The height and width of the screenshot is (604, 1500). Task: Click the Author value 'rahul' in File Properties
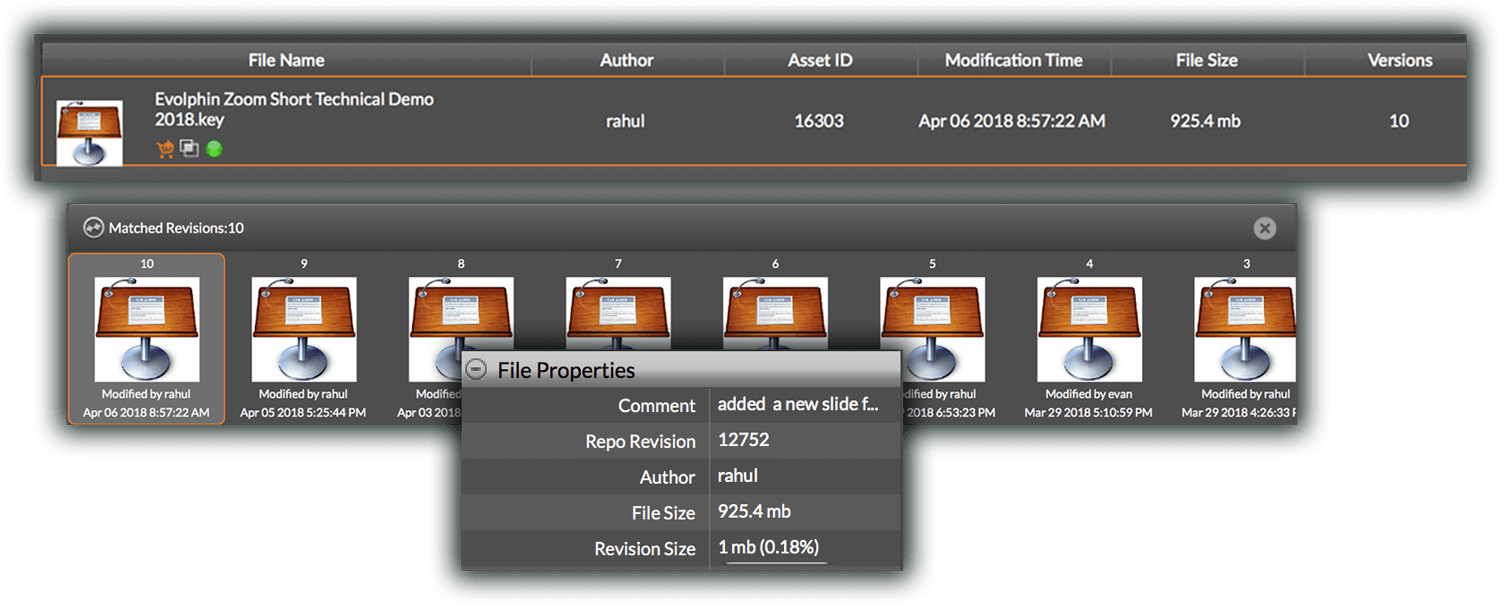[x=738, y=476]
